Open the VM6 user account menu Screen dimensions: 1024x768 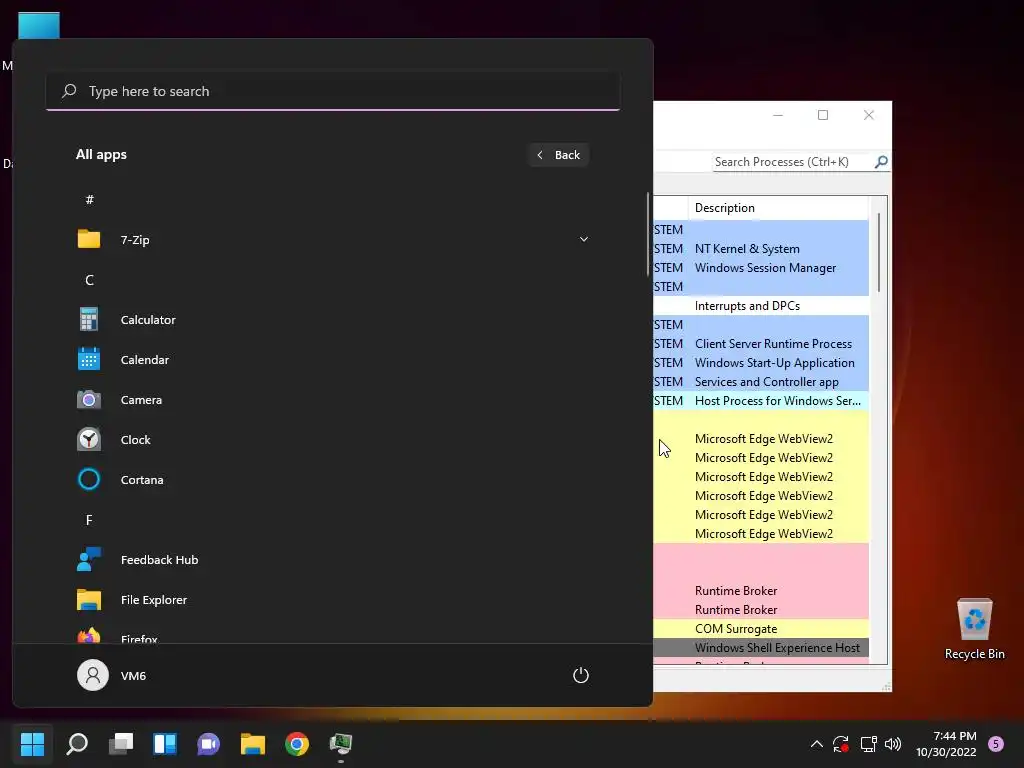pos(112,675)
